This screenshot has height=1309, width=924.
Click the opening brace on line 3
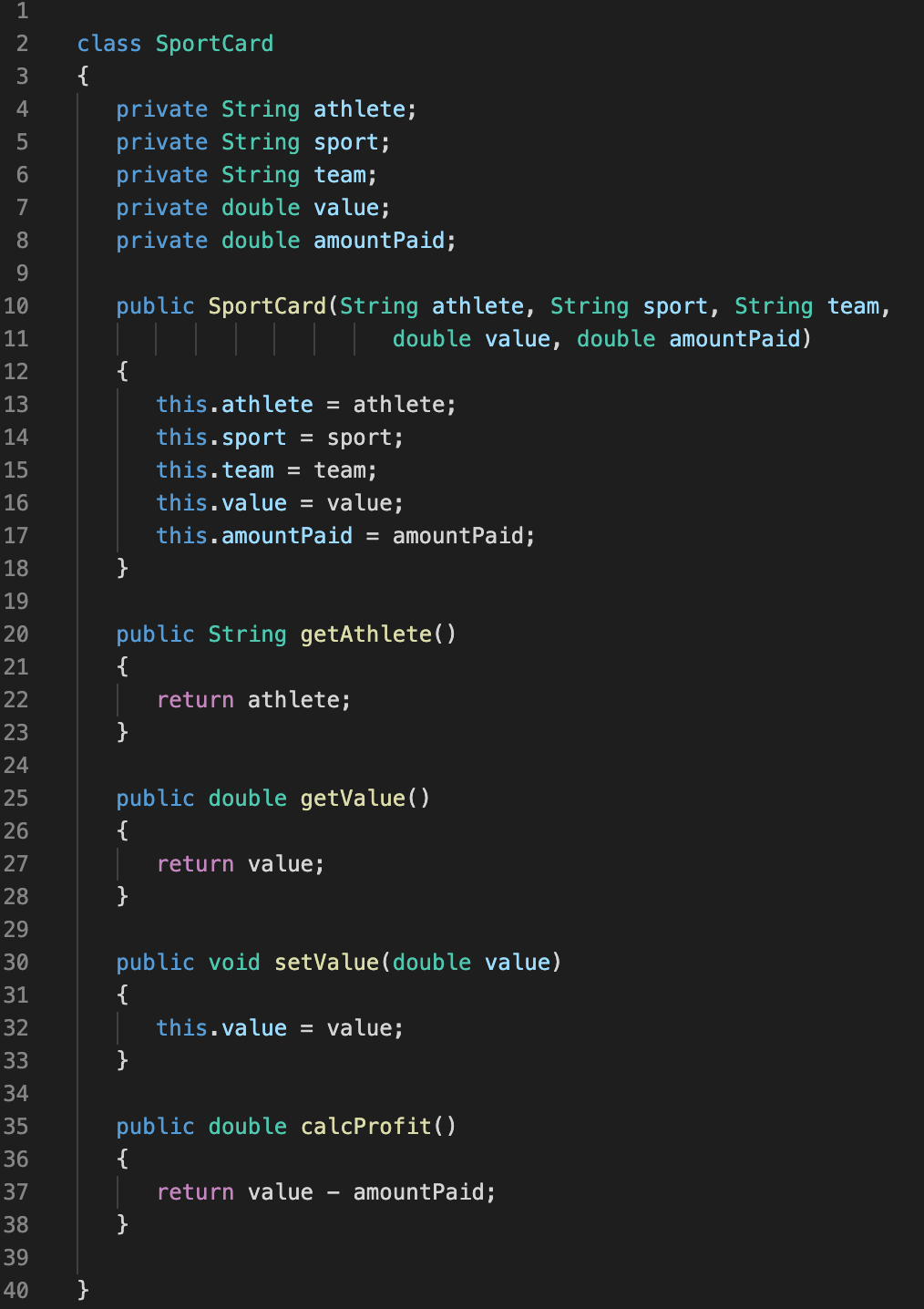coord(84,77)
